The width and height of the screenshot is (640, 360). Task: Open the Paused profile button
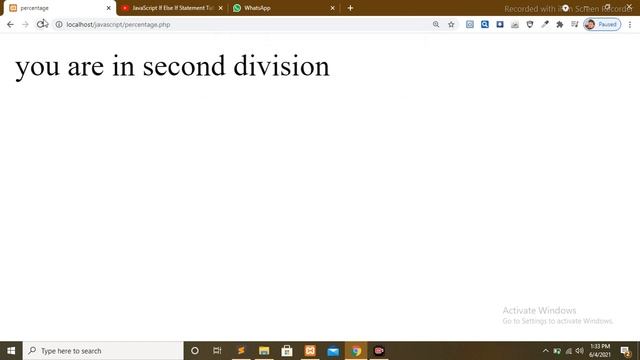(602, 24)
